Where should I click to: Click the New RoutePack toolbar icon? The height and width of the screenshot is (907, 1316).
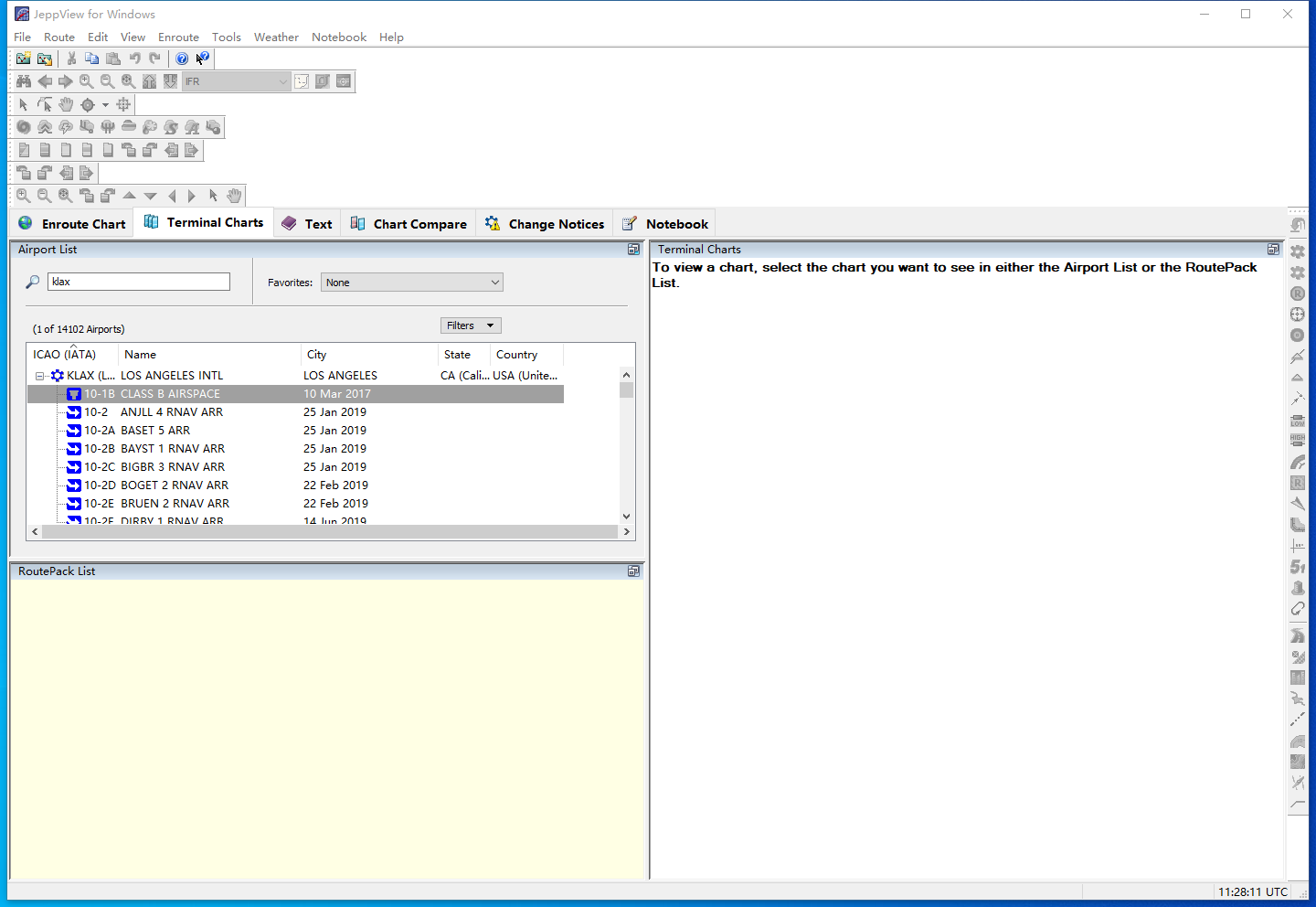[x=24, y=59]
